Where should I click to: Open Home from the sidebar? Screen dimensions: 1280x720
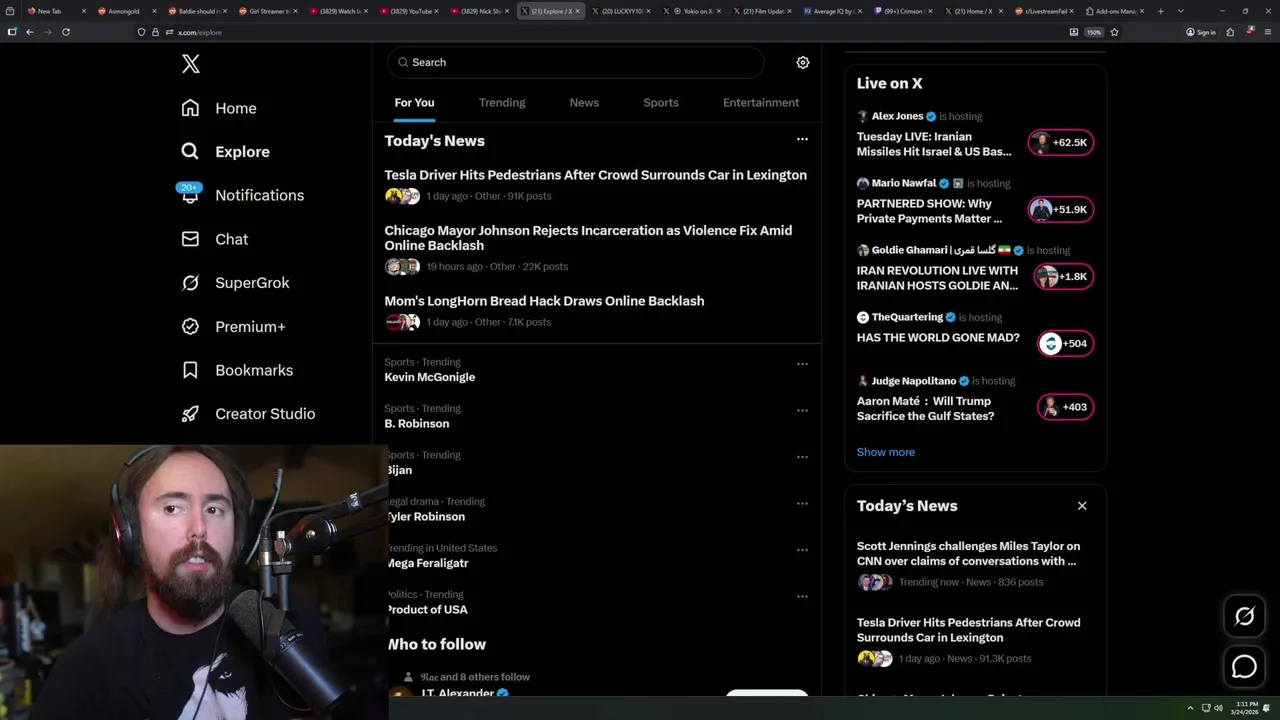tap(219, 108)
